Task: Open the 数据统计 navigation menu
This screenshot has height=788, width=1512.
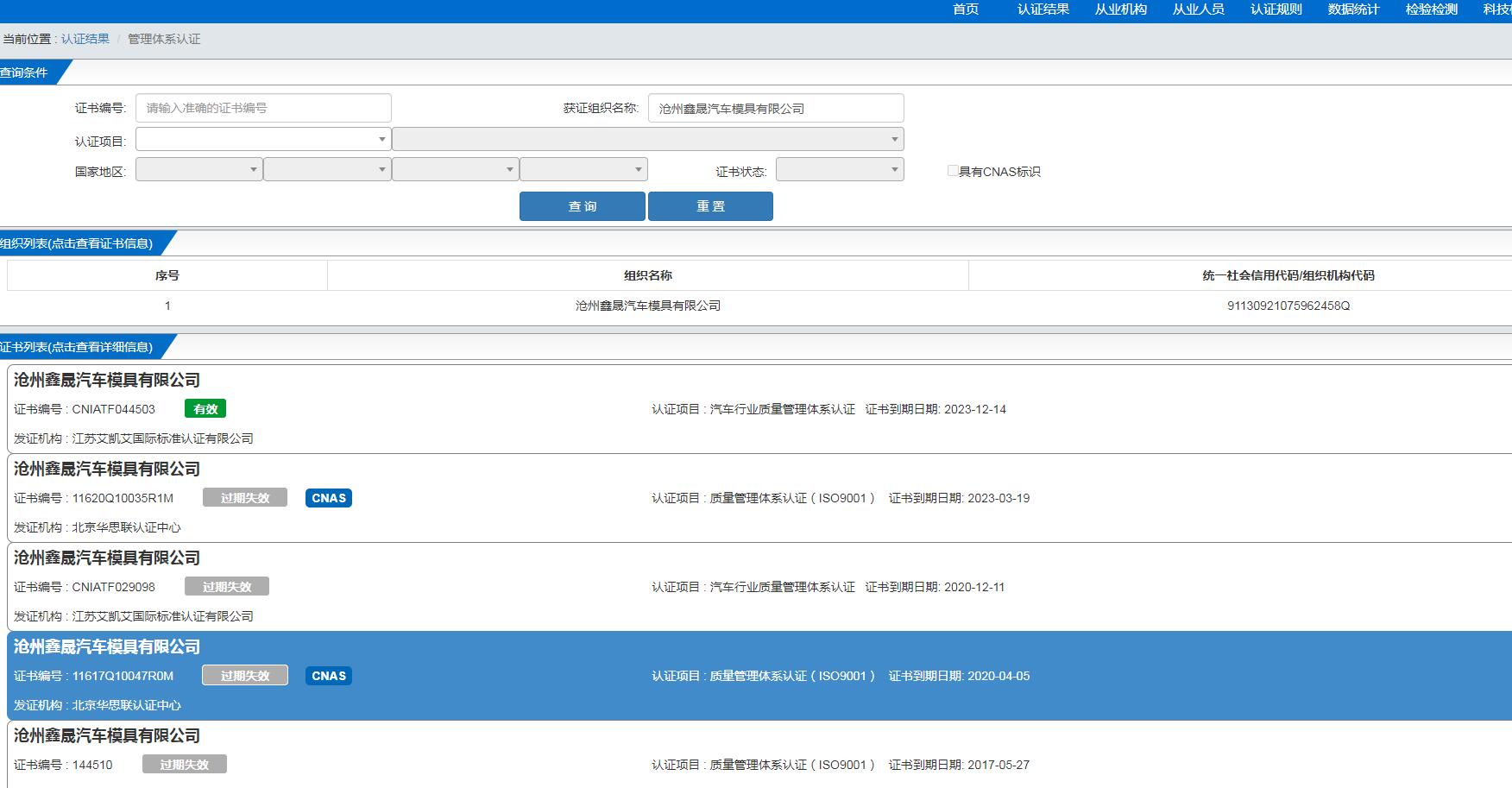Action: (x=1354, y=9)
